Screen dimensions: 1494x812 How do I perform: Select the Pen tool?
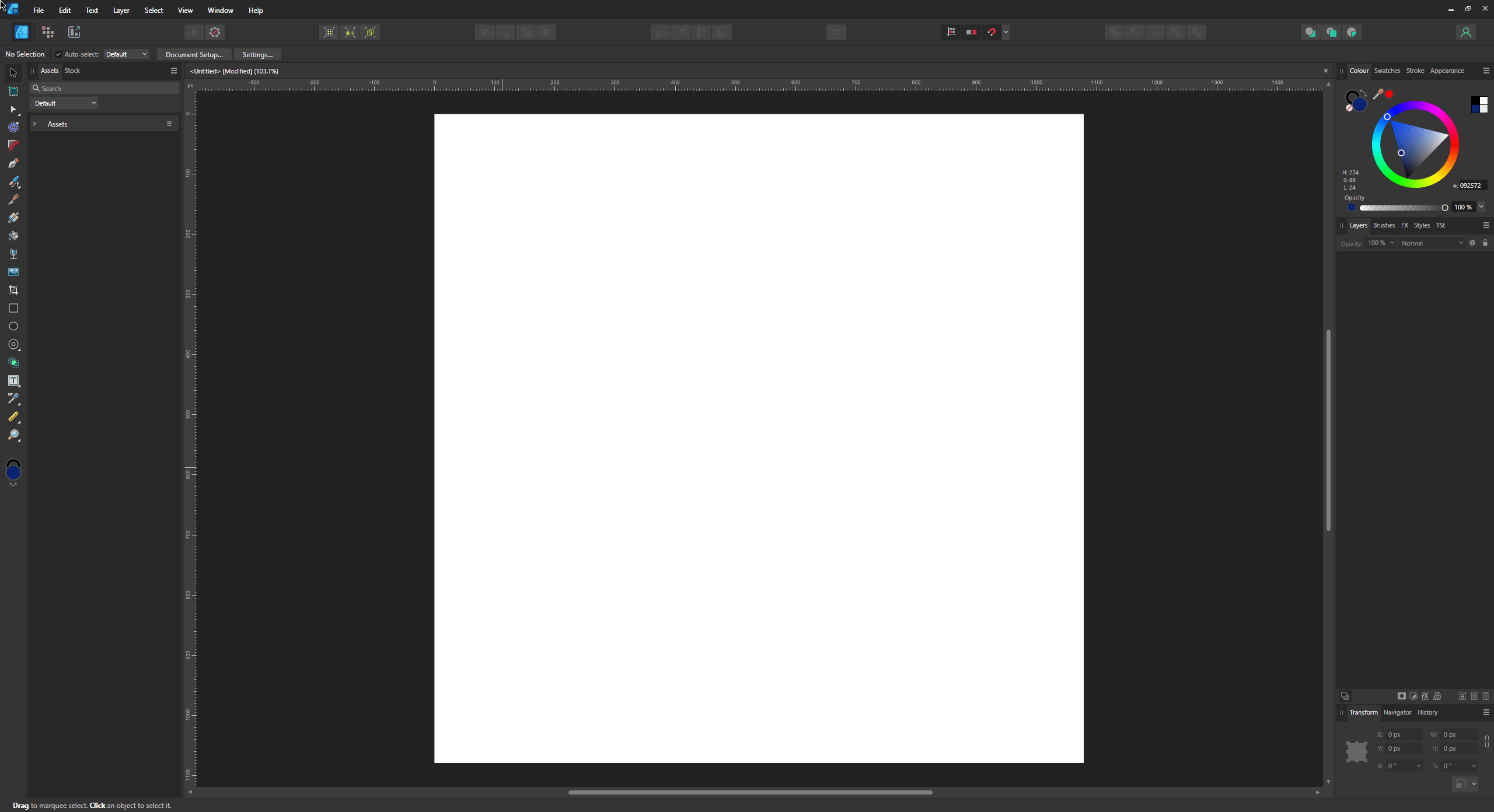point(13,163)
